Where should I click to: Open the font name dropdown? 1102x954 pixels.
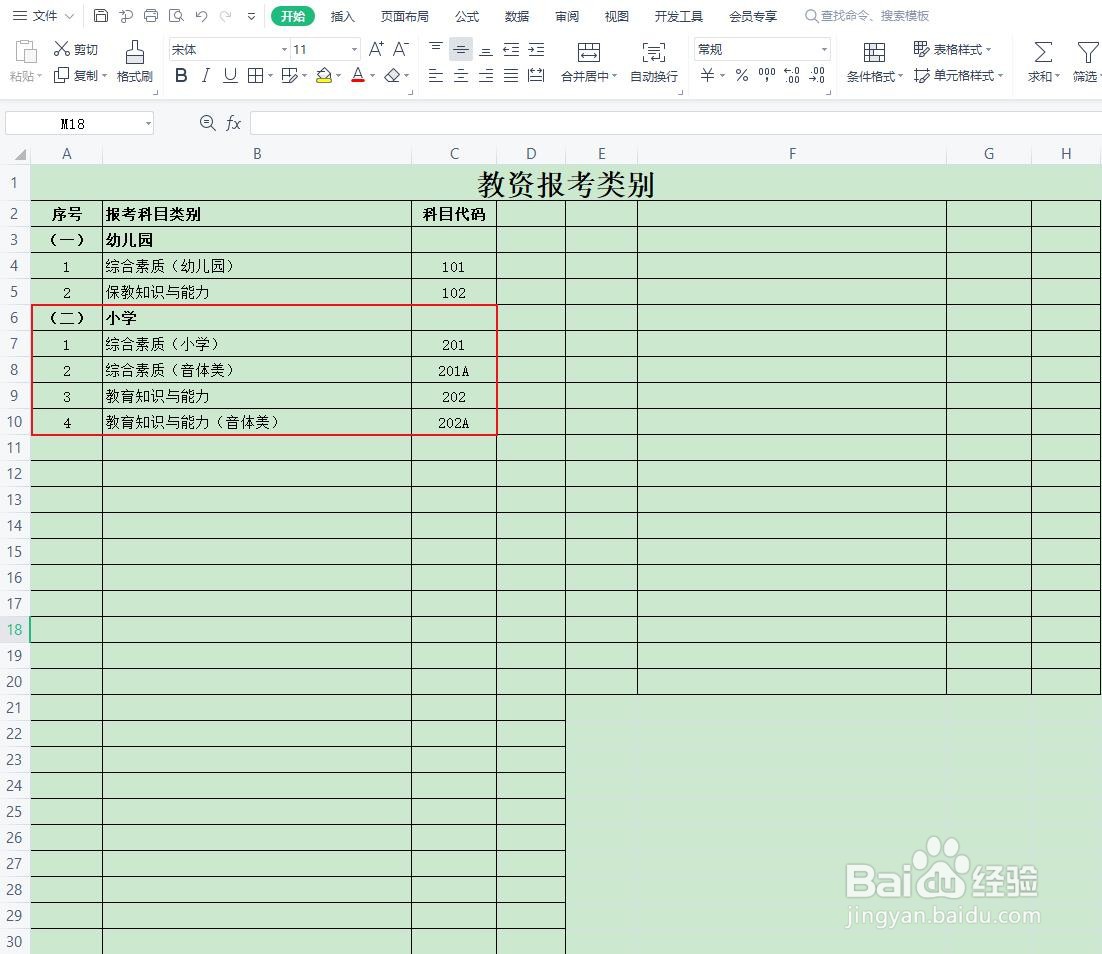(x=283, y=49)
